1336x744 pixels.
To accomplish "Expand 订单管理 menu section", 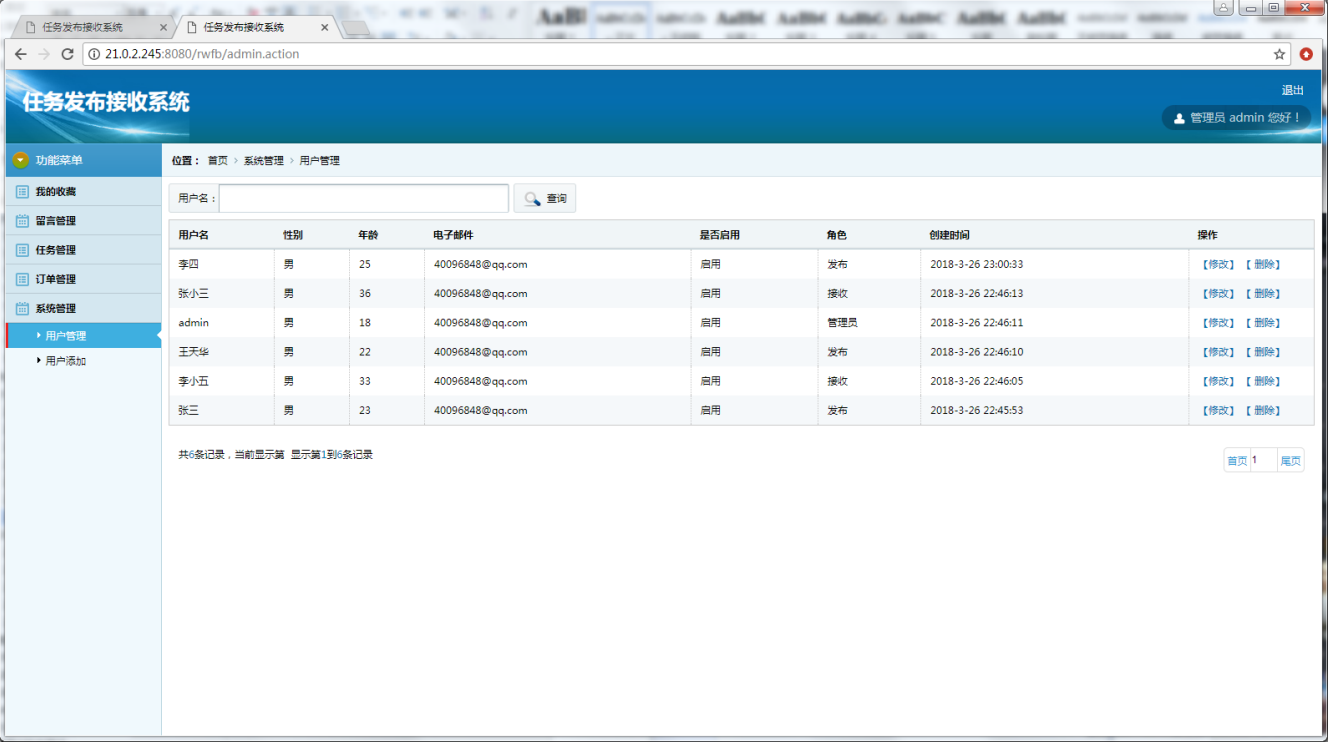I will (x=84, y=279).
